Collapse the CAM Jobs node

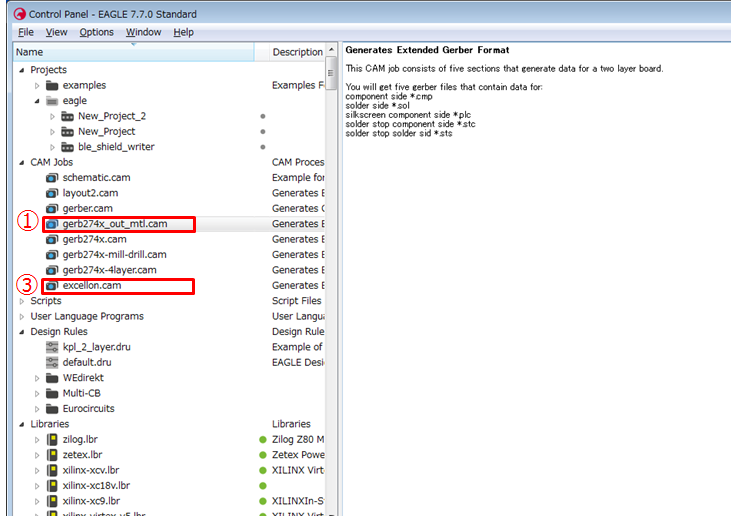(x=21, y=162)
